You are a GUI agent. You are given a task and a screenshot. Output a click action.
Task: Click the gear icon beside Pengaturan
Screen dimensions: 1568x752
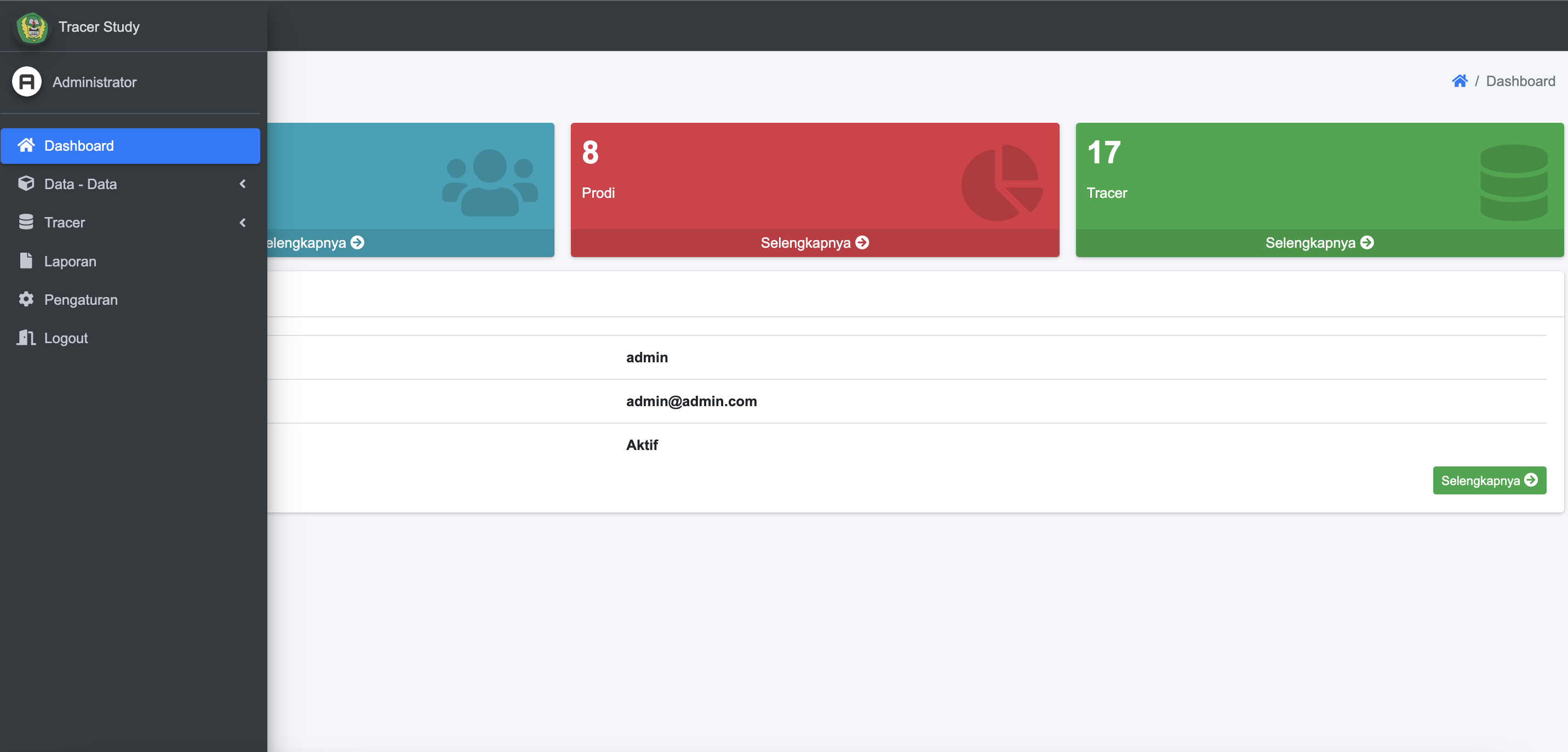point(26,299)
